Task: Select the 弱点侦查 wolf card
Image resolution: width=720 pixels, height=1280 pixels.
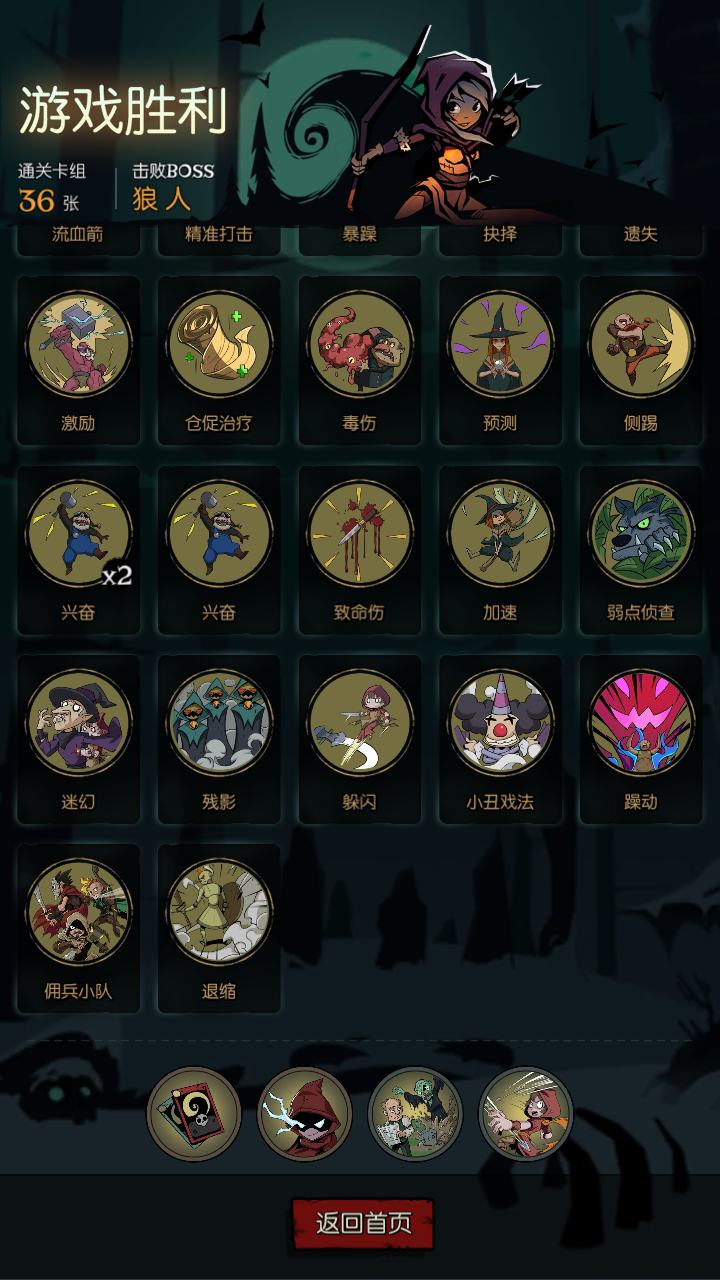Action: click(x=641, y=533)
